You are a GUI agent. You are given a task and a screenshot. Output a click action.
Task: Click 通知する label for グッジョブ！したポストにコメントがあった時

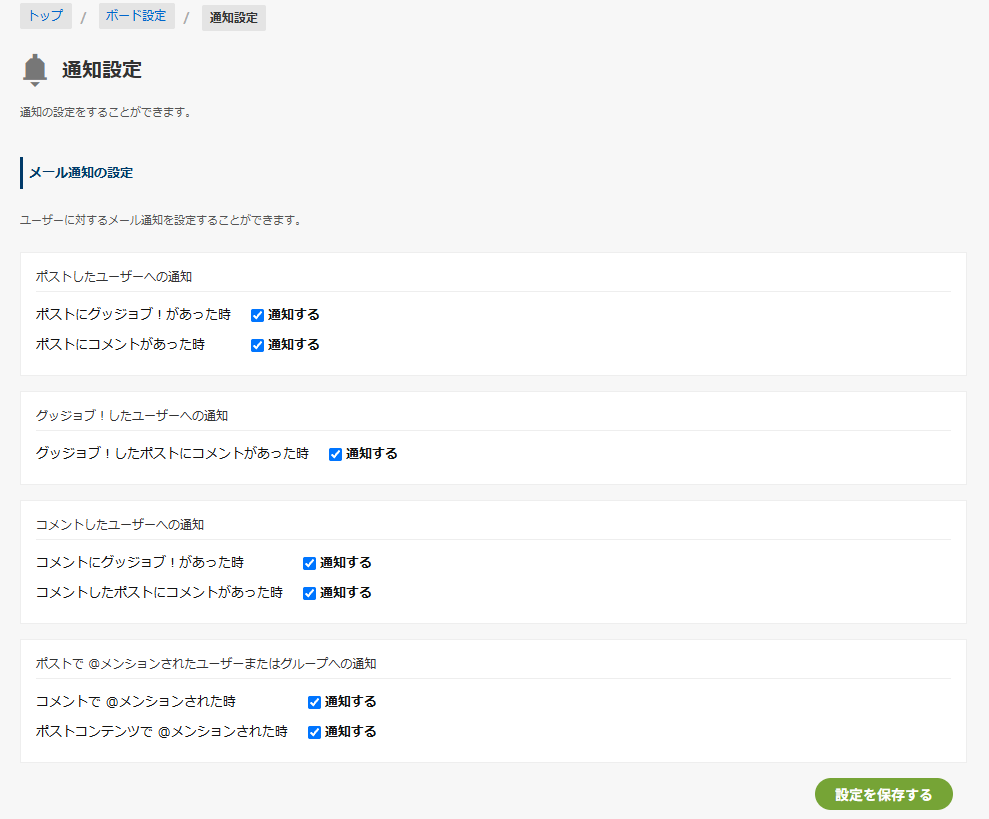pos(372,454)
